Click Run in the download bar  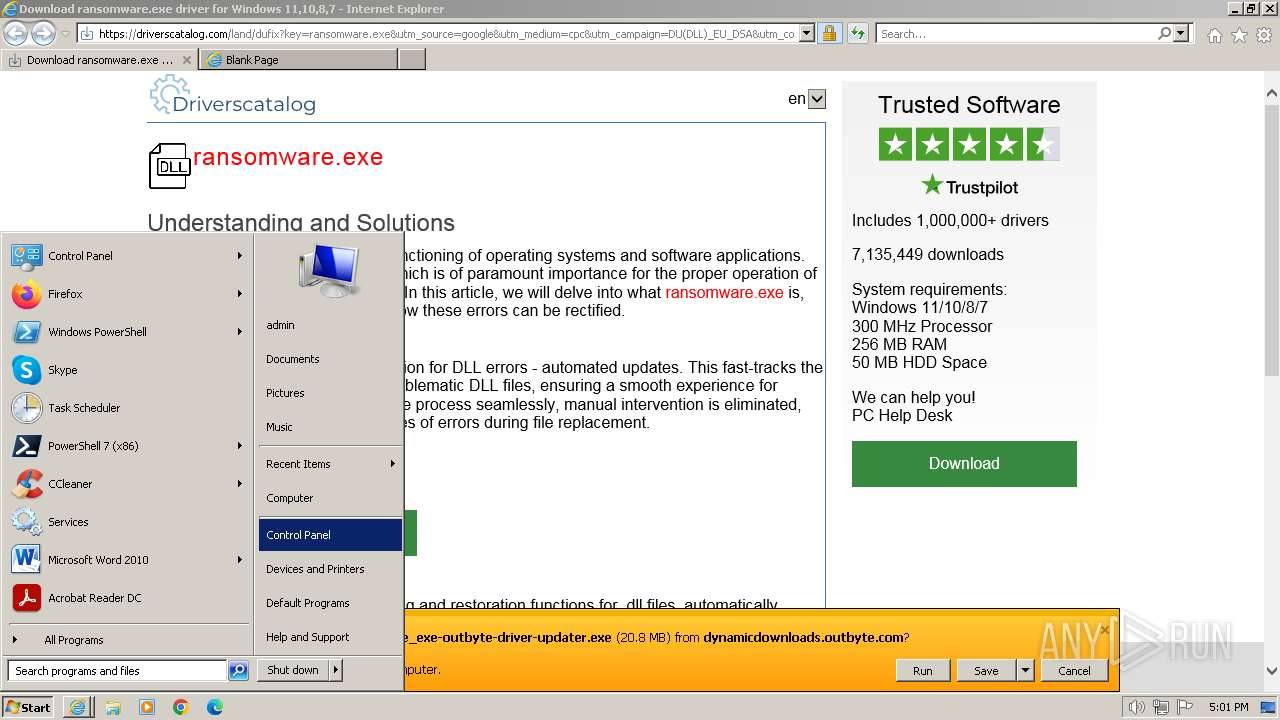click(922, 670)
